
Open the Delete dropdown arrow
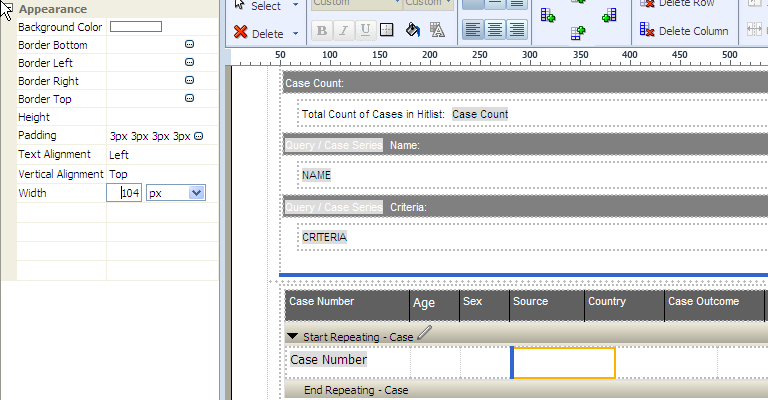(x=295, y=33)
